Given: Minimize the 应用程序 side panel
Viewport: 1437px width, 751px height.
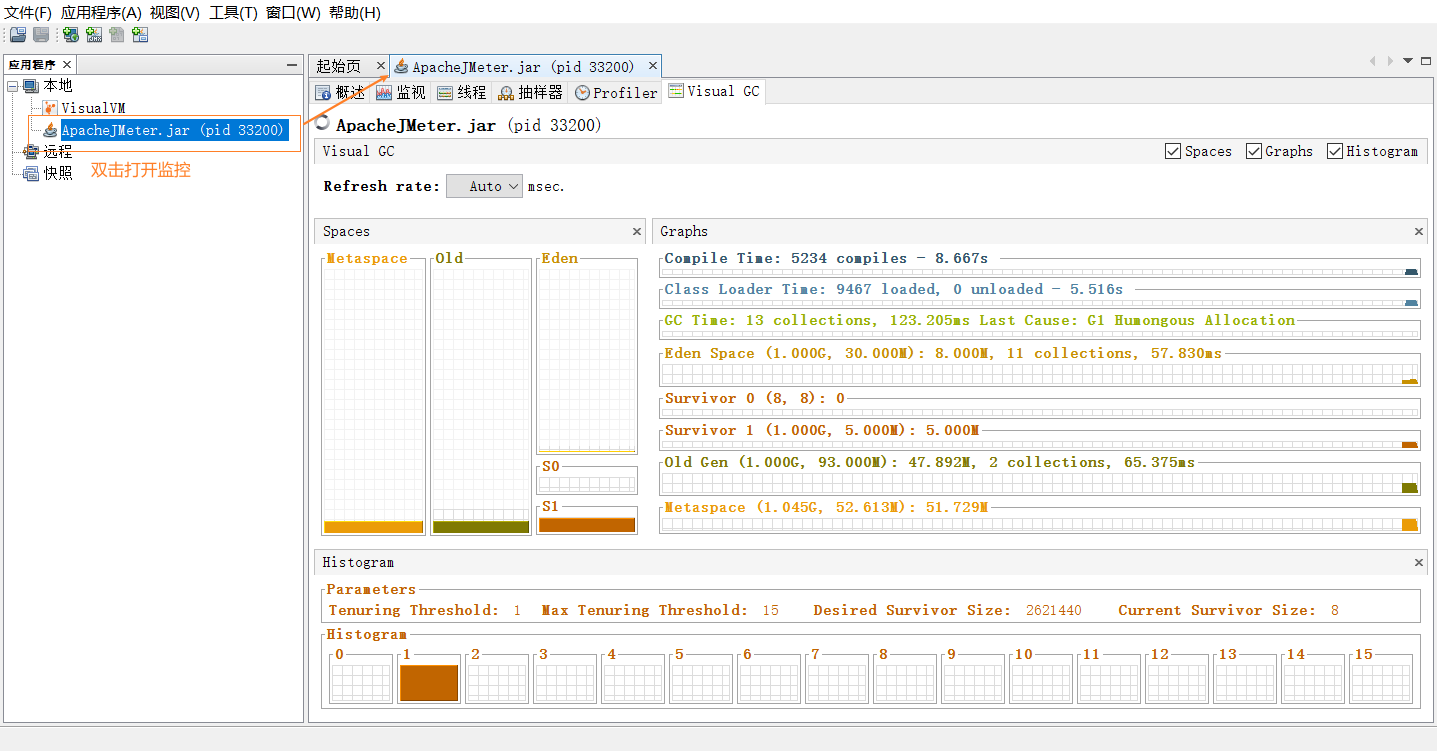Looking at the screenshot, I should point(292,65).
